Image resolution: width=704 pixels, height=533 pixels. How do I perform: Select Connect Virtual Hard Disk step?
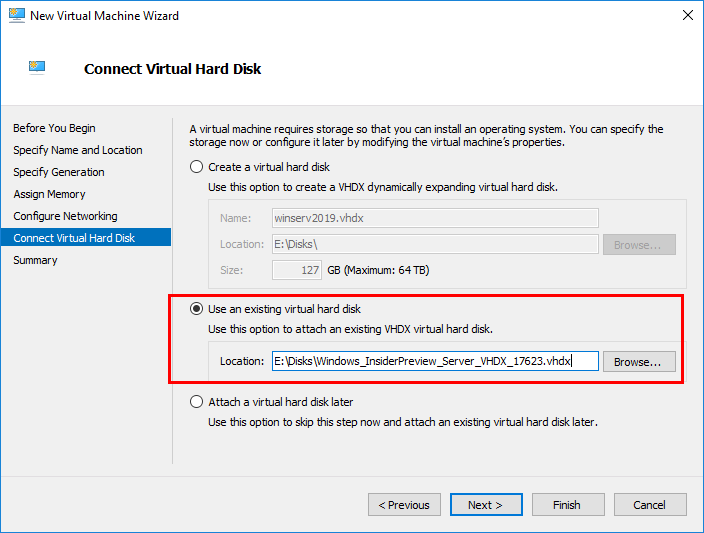(x=74, y=238)
